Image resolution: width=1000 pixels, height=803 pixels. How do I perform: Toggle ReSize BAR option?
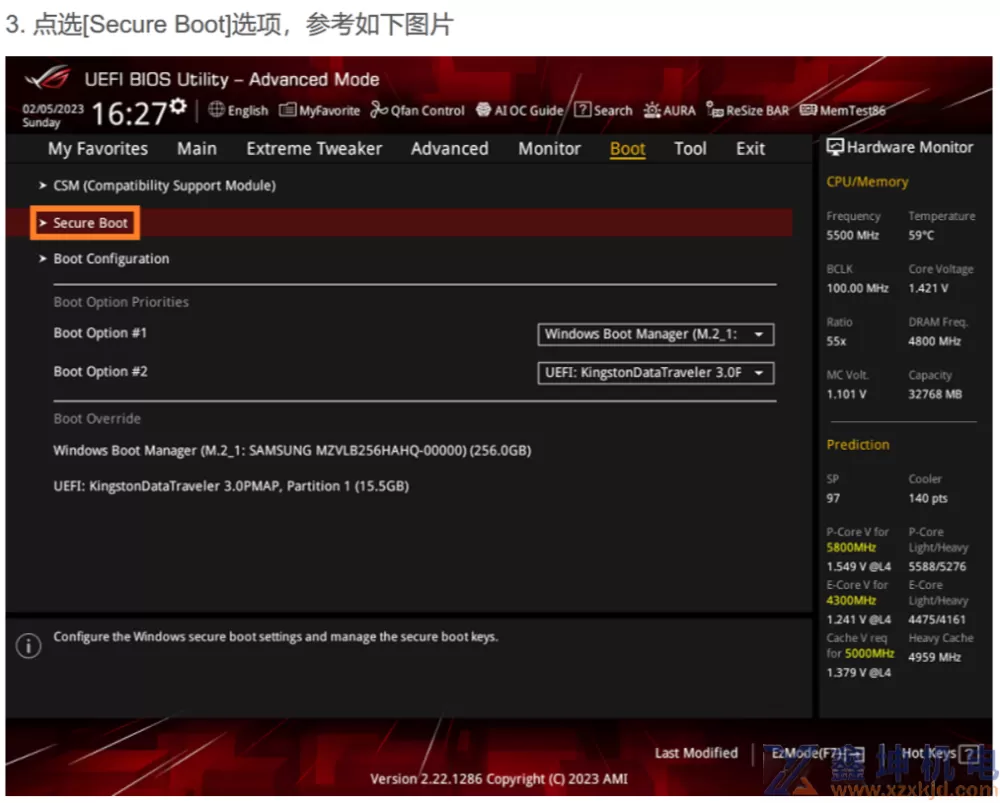[x=747, y=110]
